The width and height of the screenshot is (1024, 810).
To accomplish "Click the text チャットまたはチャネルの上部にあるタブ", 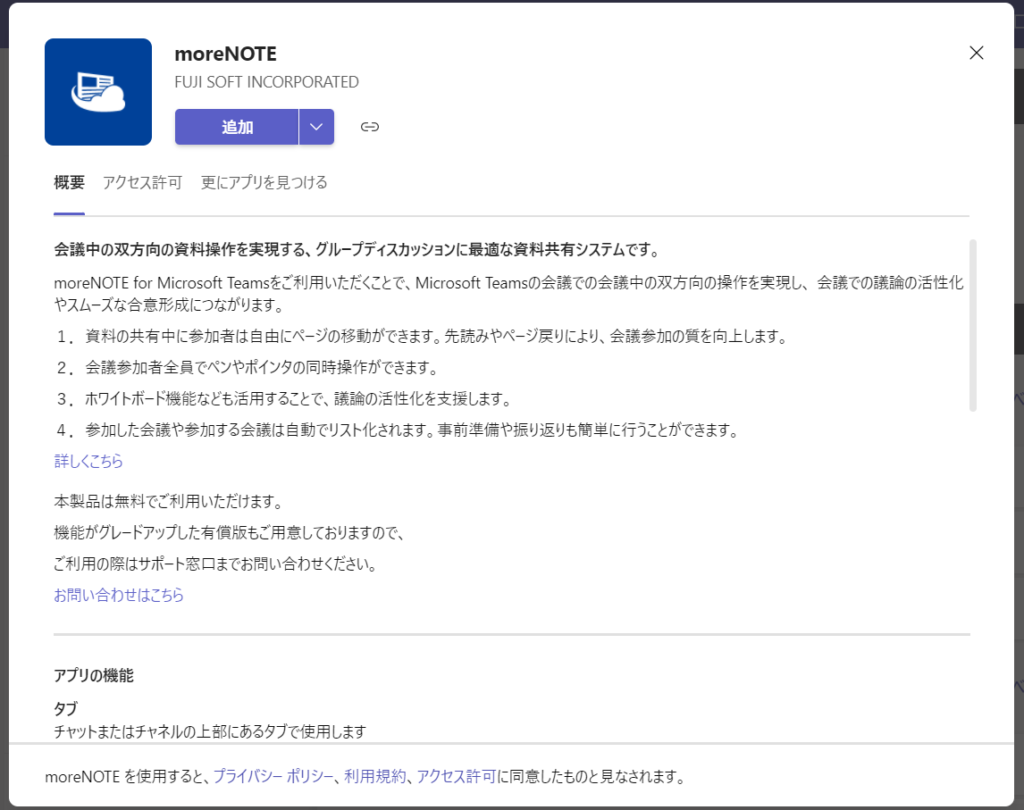I will click(210, 732).
